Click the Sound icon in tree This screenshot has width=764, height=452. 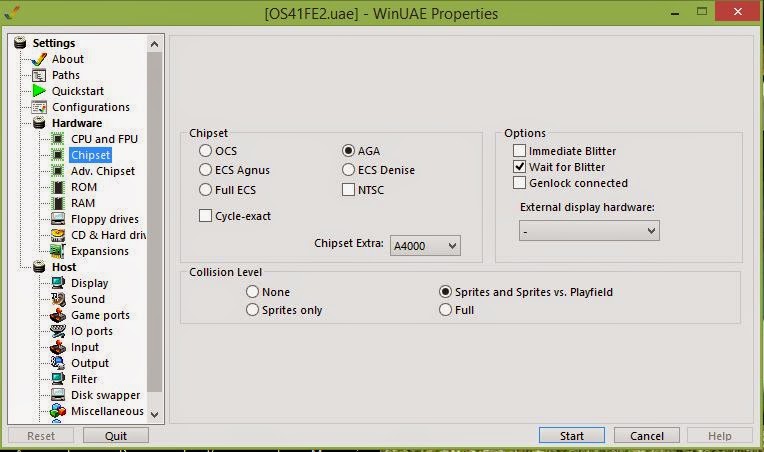(x=58, y=299)
